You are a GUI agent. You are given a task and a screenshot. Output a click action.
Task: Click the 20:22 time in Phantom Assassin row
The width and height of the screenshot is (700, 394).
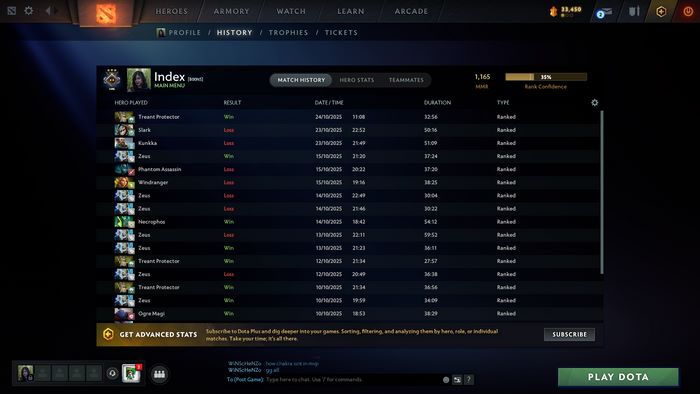358,170
